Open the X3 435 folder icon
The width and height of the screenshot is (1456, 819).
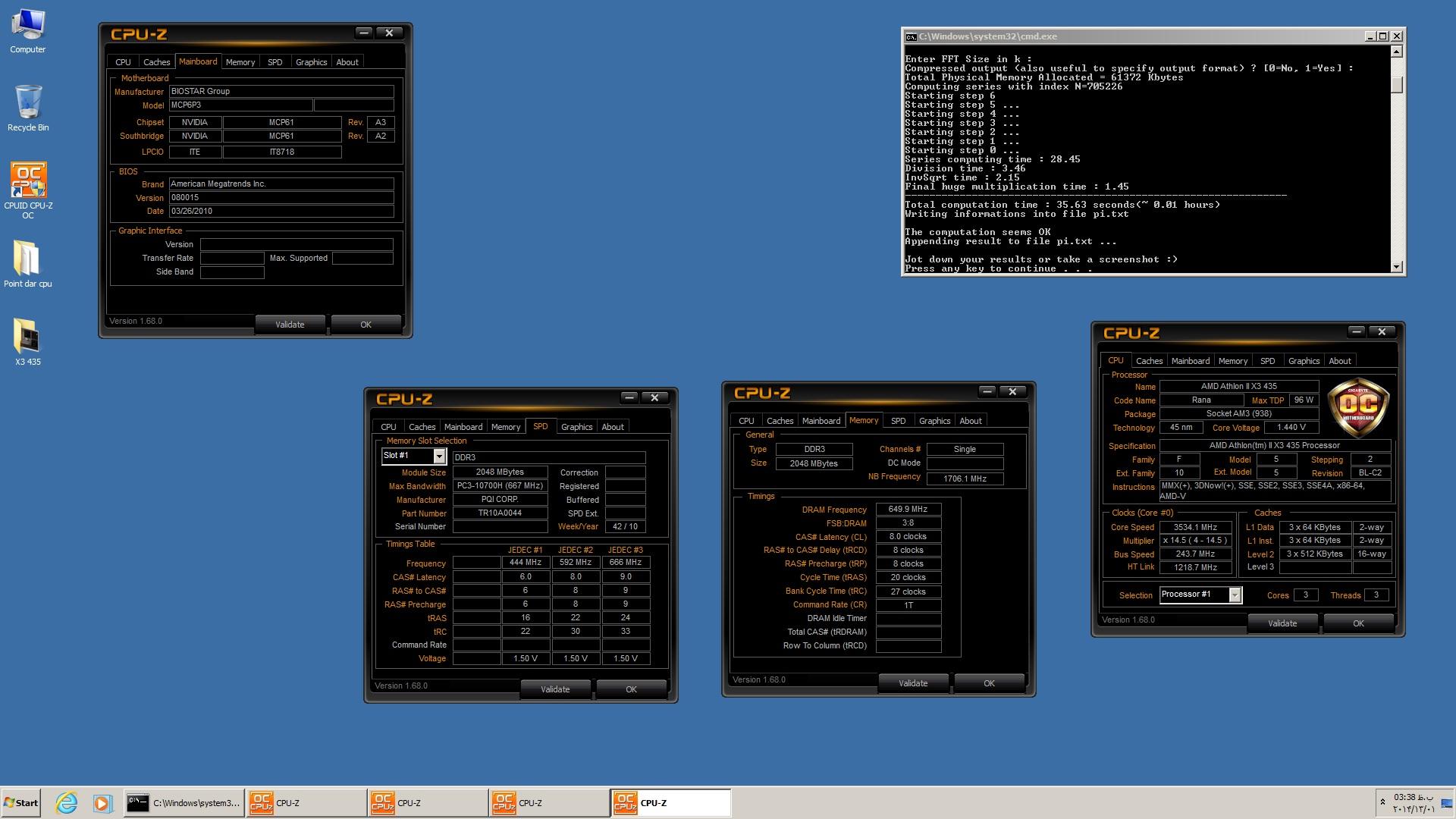(28, 342)
